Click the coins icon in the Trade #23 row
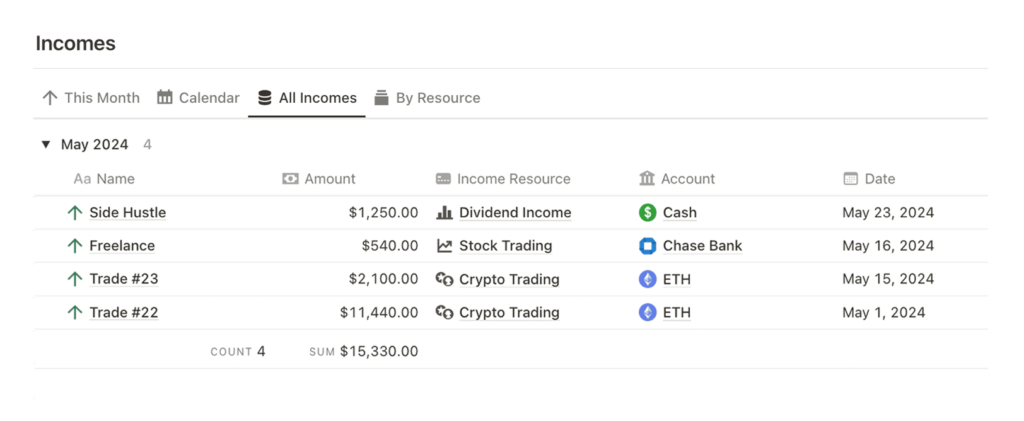This screenshot has height=421, width=1024. [444, 279]
